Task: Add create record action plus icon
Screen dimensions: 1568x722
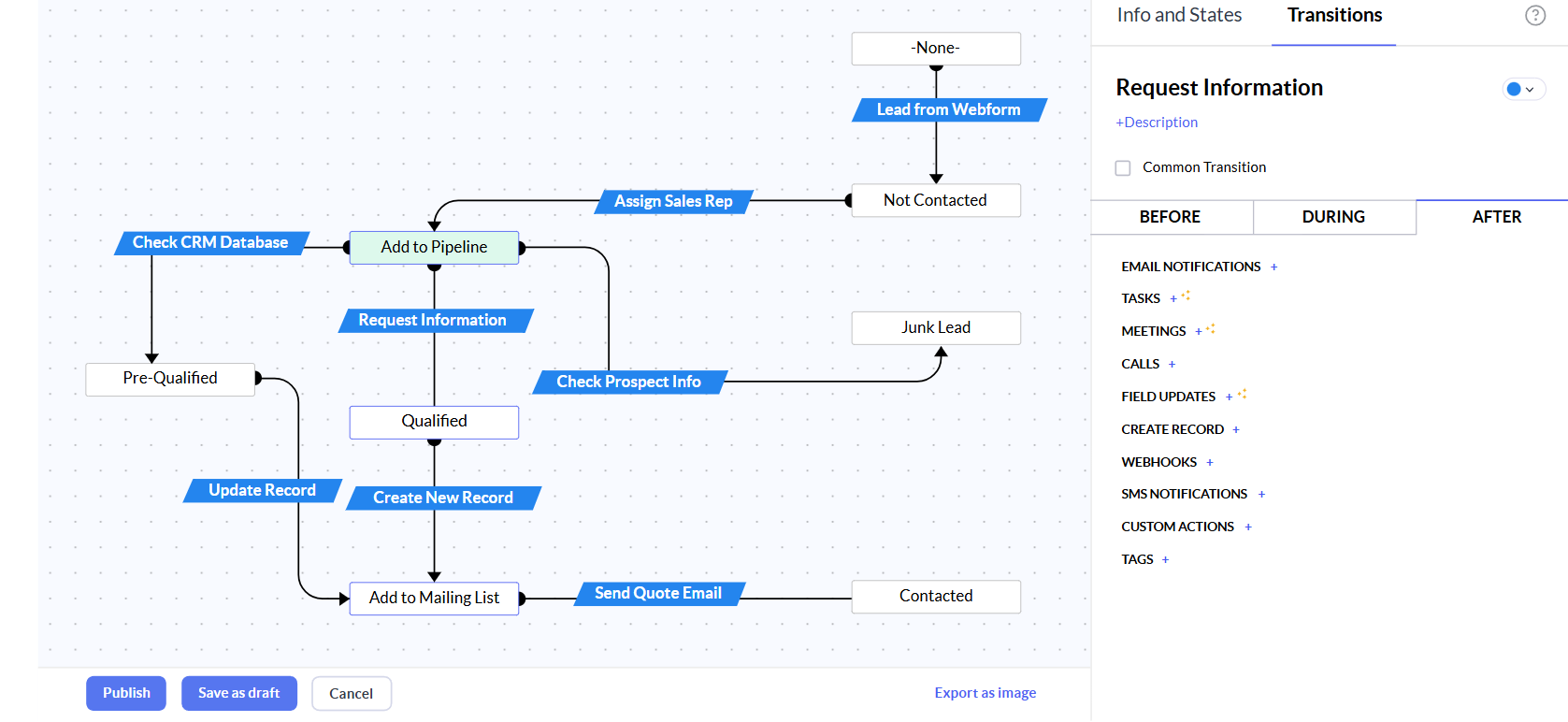Action: point(1236,430)
